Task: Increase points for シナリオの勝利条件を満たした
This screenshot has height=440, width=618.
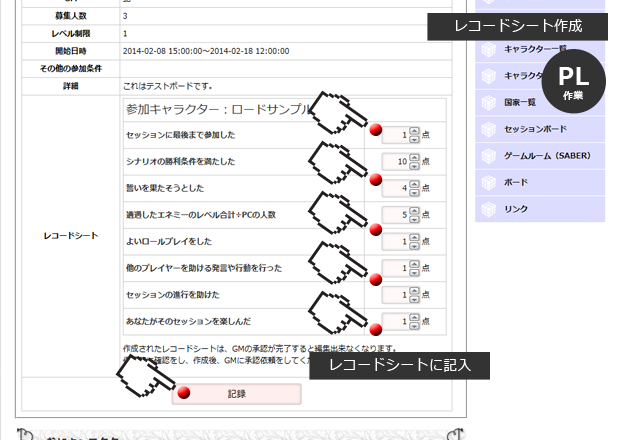Action: point(414,158)
